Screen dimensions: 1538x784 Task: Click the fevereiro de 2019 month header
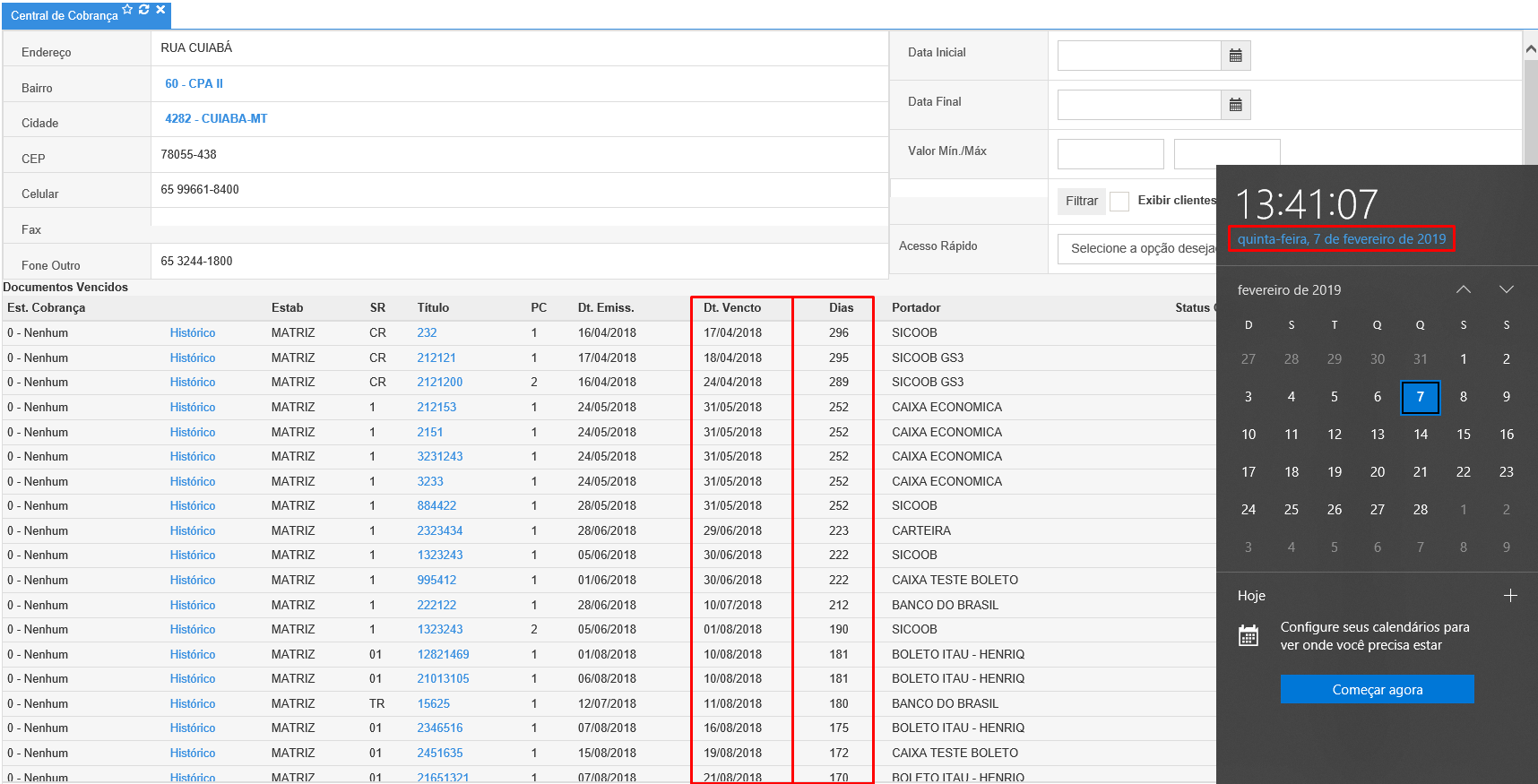(1289, 290)
